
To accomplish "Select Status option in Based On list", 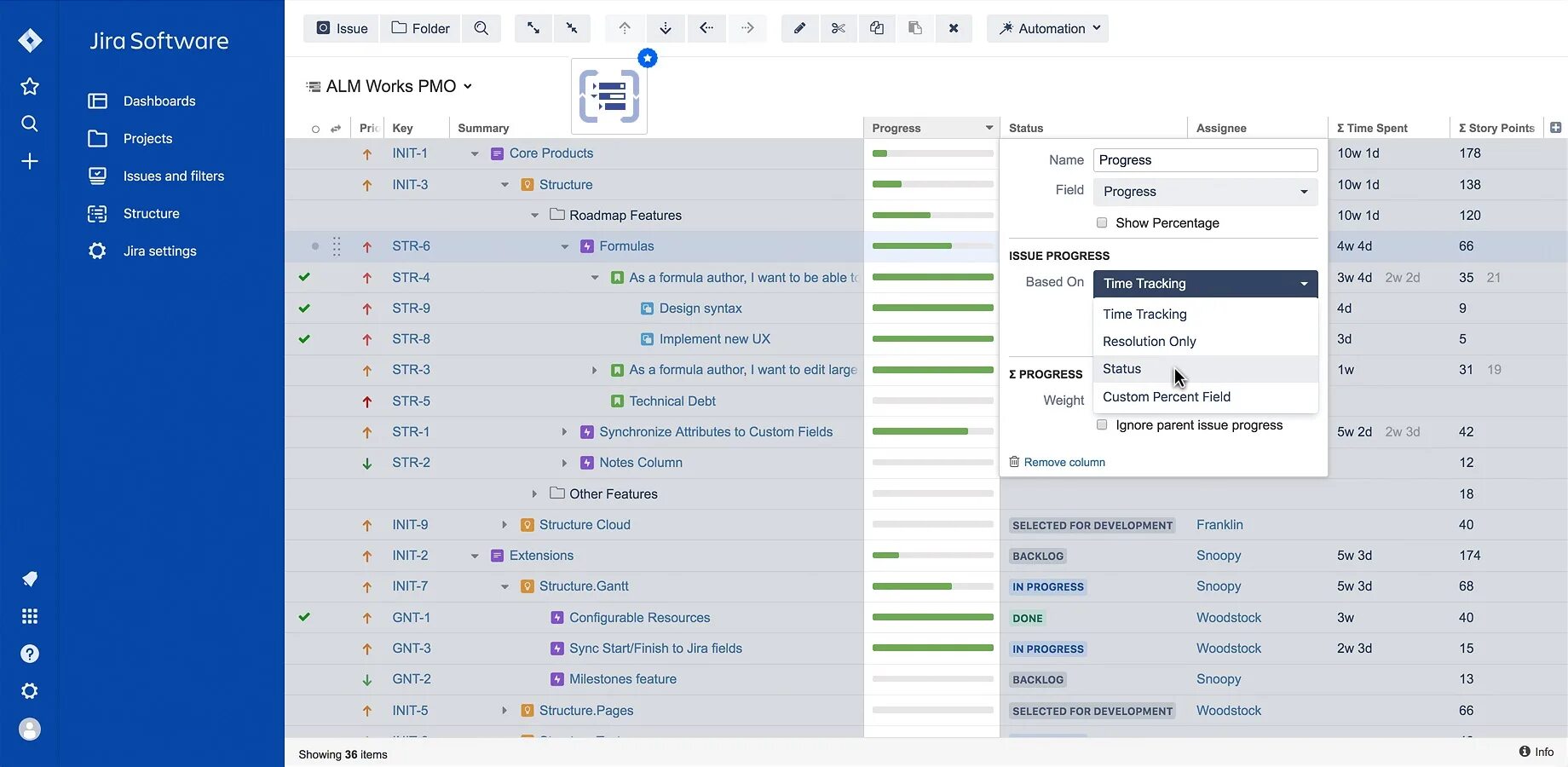I will click(1205, 368).
